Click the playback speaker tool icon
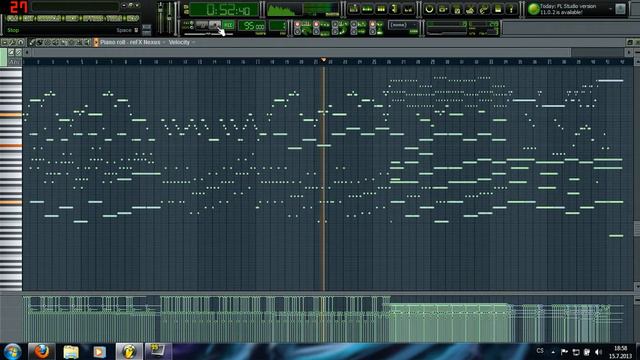This screenshot has width=640, height=360. tap(87, 42)
